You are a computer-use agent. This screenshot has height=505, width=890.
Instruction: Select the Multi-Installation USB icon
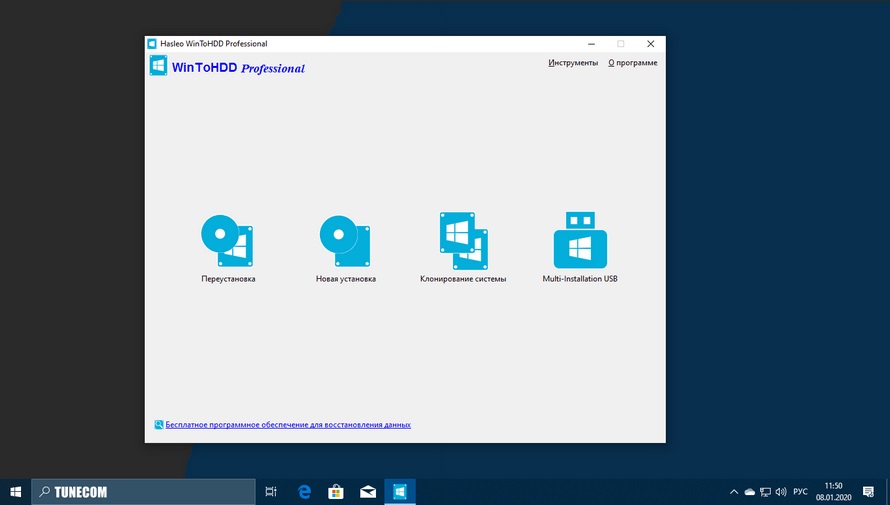tap(580, 240)
